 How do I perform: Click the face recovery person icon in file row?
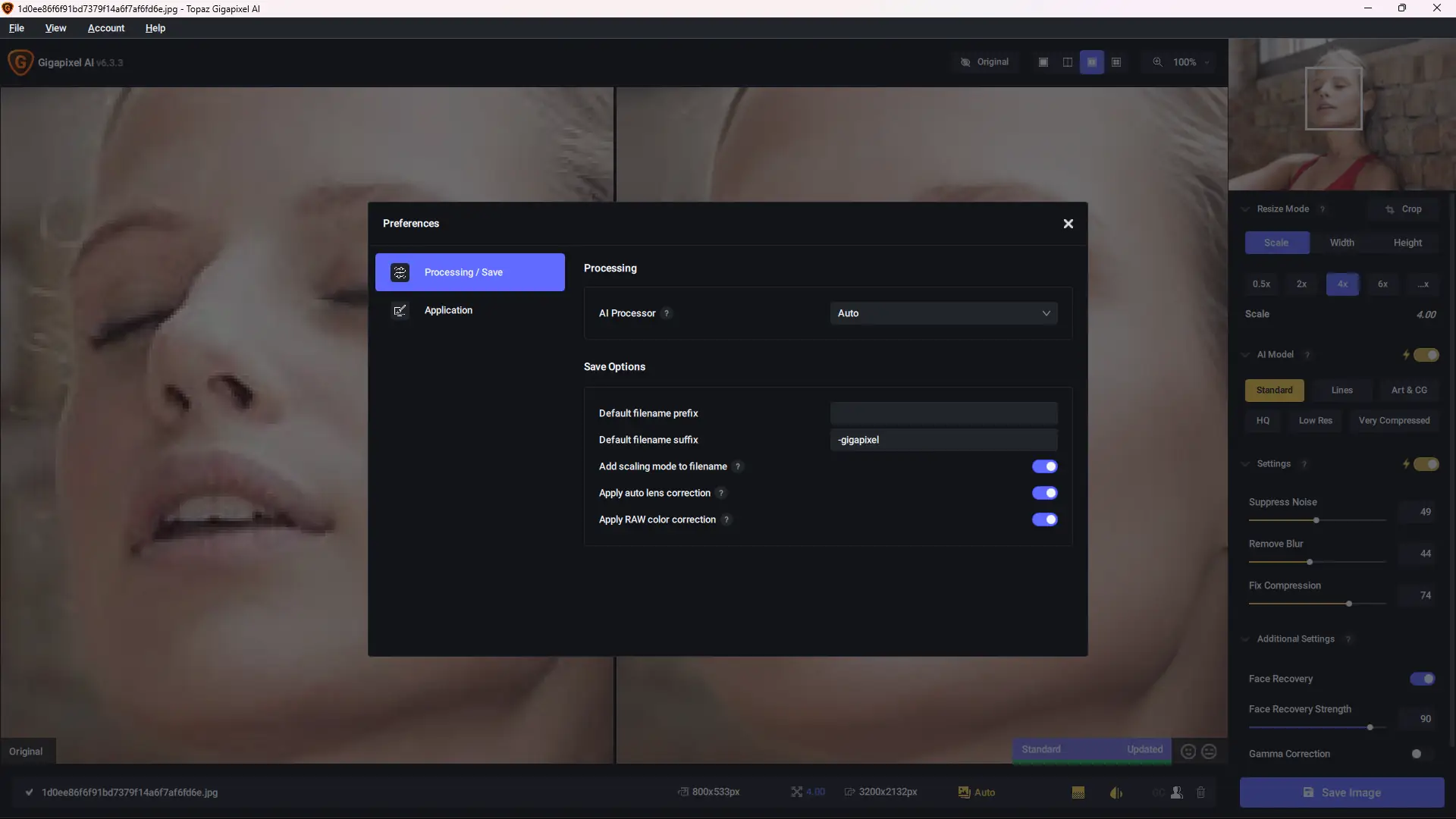1176,792
